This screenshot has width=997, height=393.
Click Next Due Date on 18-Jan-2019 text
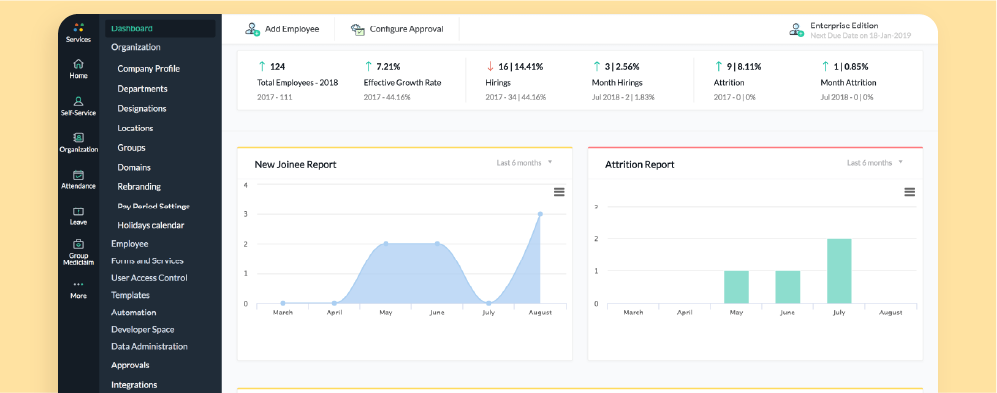click(x=860, y=36)
